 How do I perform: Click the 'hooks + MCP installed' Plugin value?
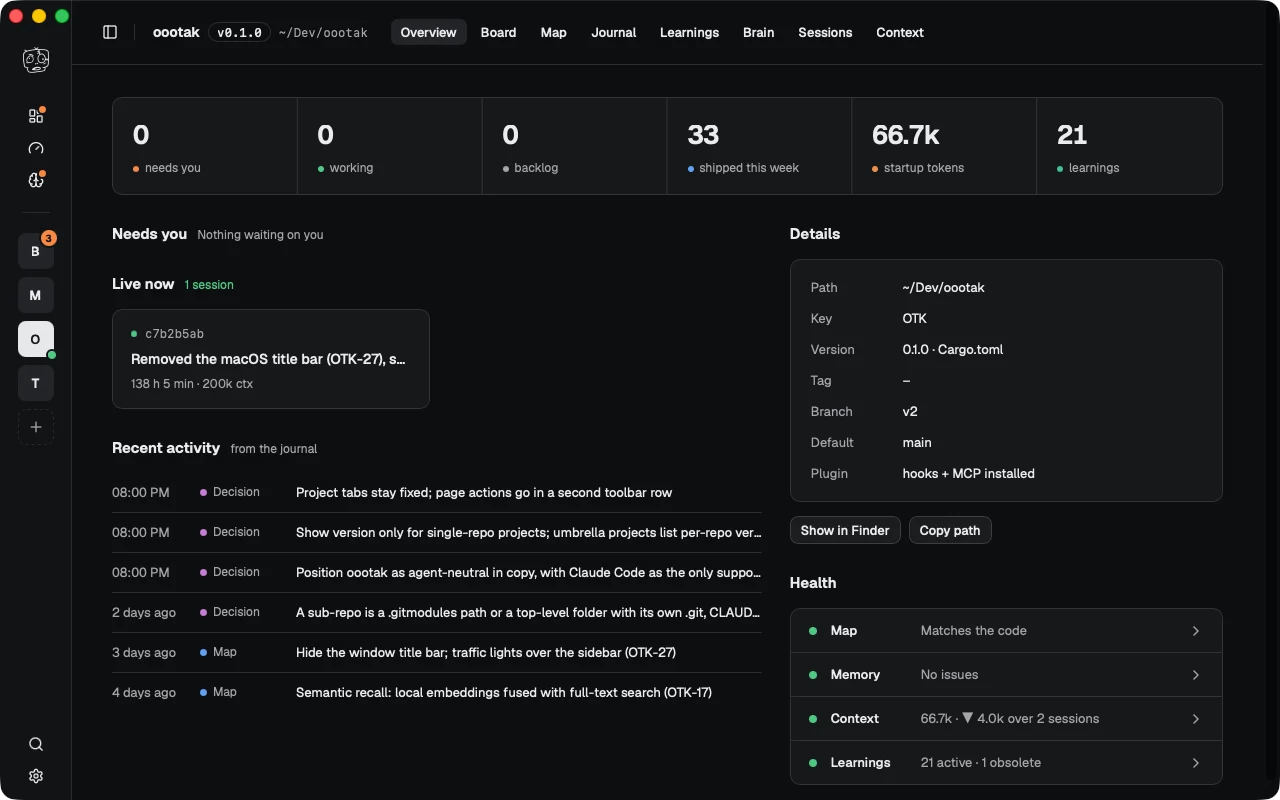pos(968,473)
